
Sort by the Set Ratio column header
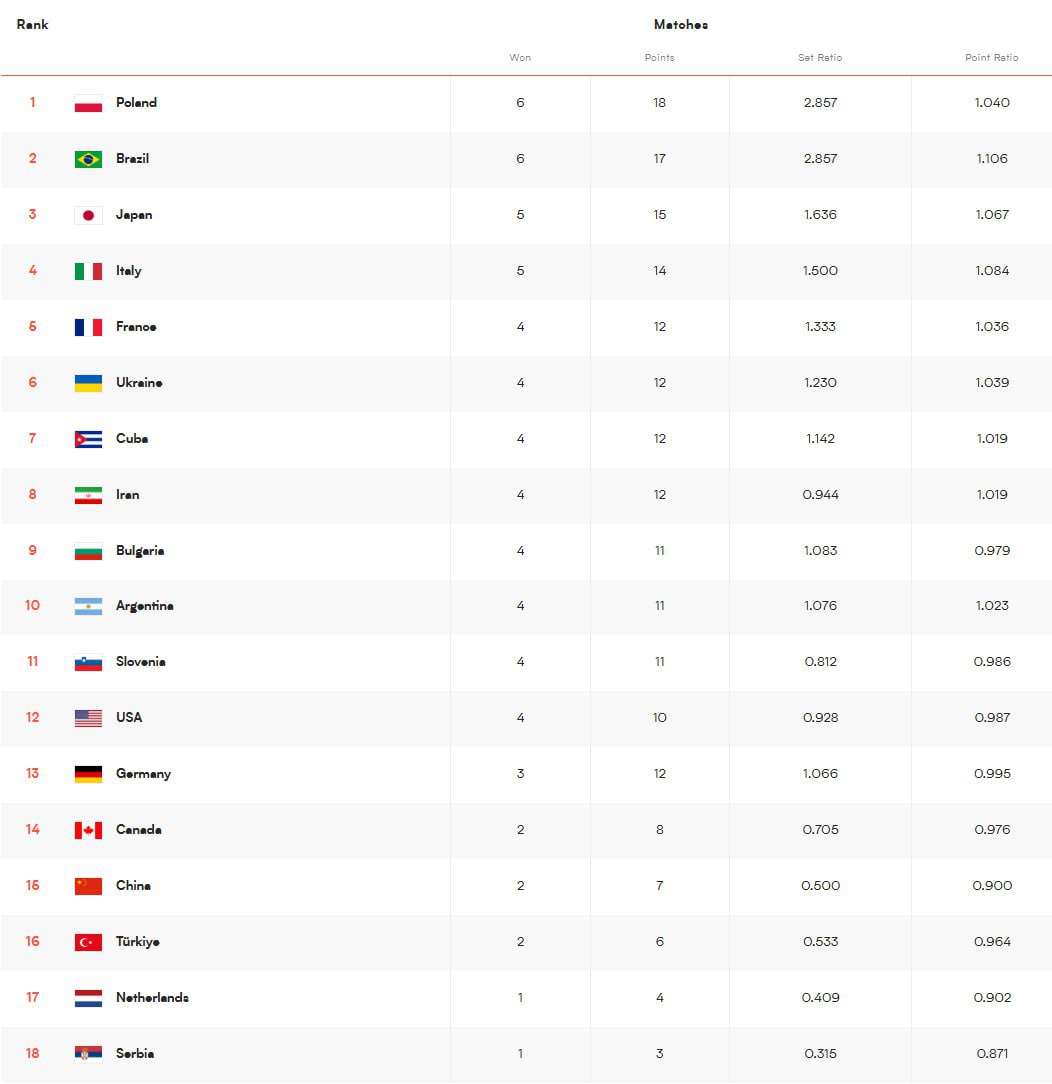pos(820,57)
